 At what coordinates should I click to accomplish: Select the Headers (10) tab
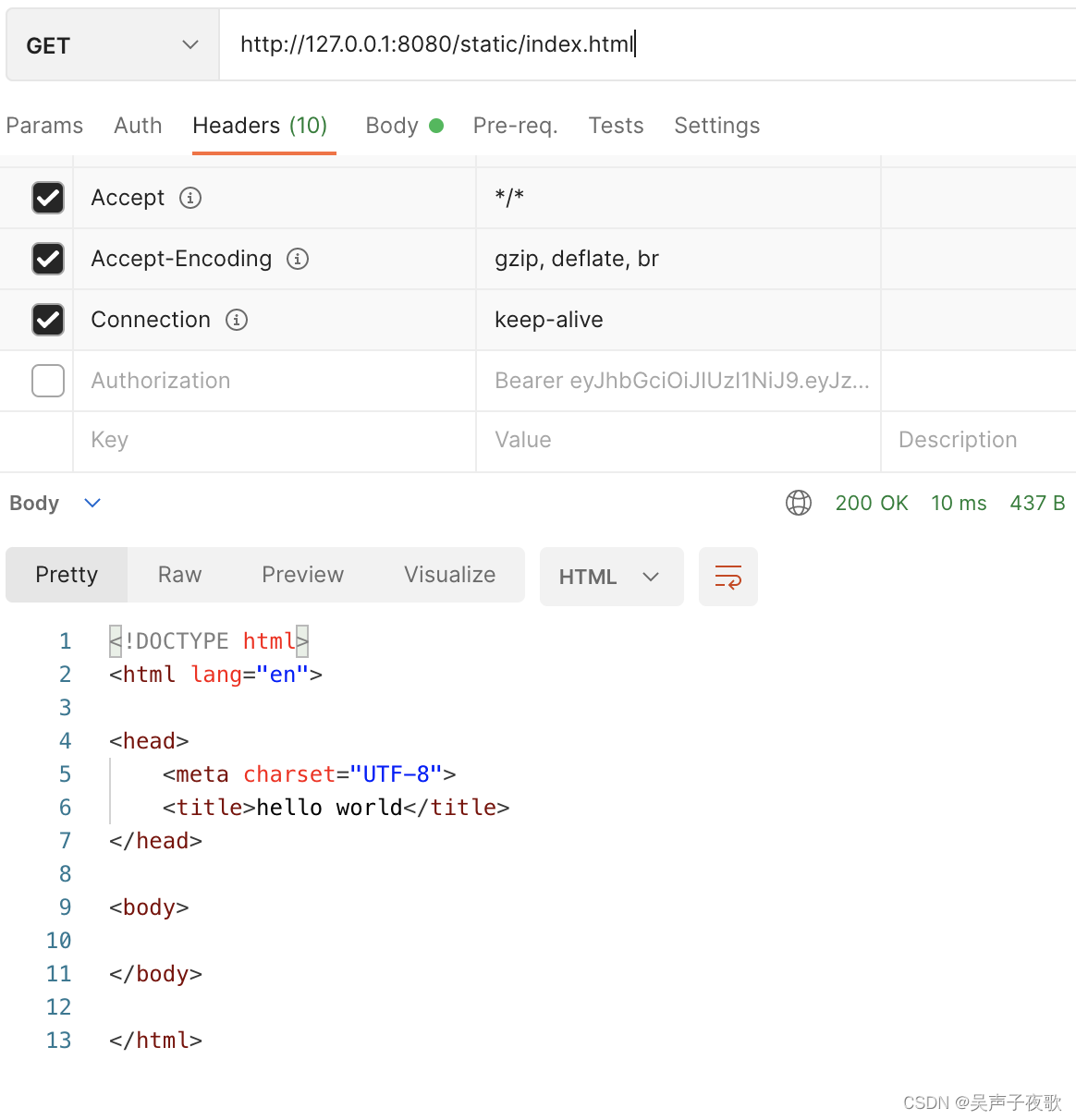pyautogui.click(x=261, y=126)
